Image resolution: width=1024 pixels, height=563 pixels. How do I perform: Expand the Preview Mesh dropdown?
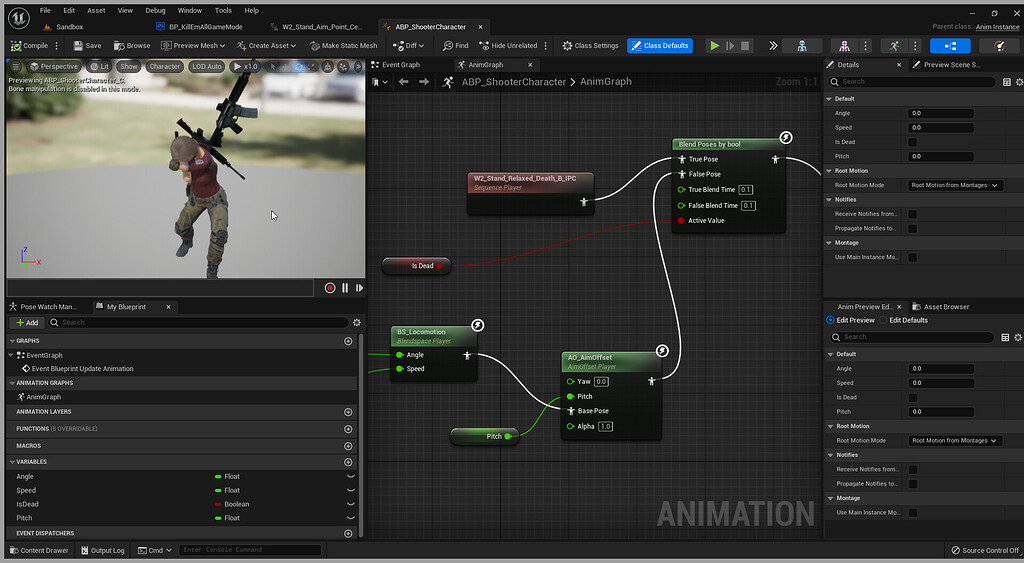coord(202,46)
